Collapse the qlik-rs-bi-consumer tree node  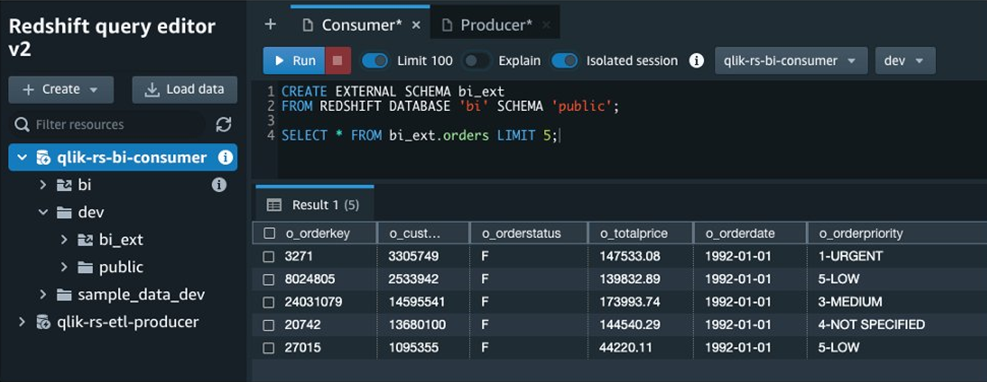pos(23,157)
